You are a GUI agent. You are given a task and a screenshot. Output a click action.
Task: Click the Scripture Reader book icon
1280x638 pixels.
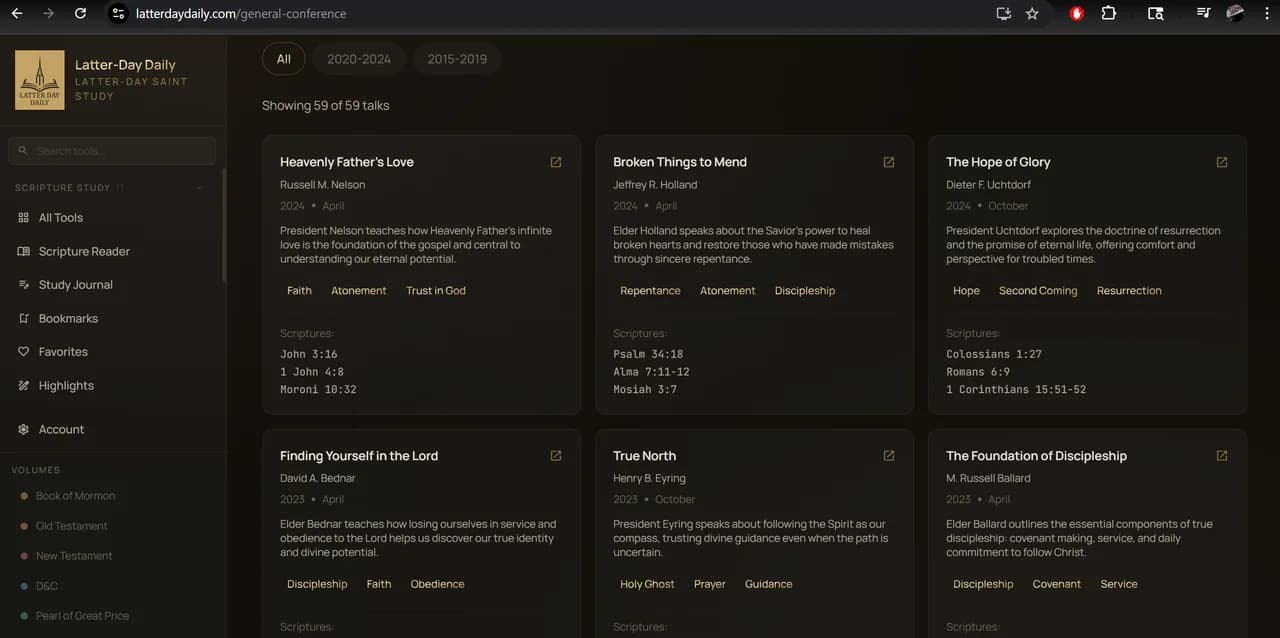(24, 252)
